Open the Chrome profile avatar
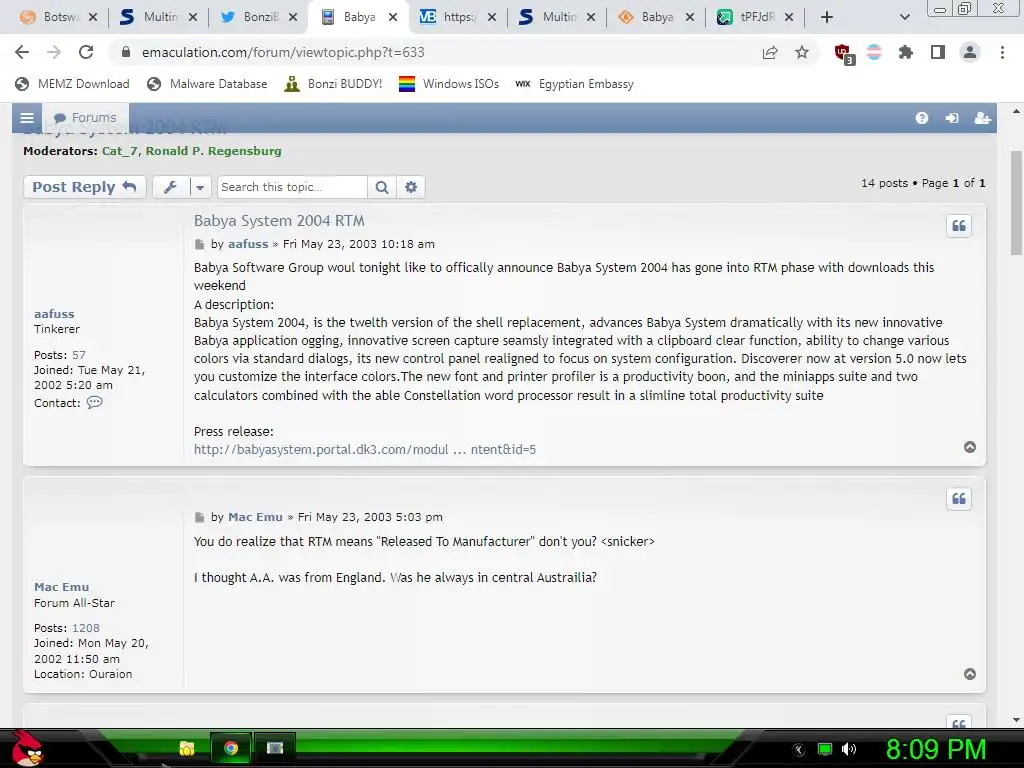 click(970, 52)
